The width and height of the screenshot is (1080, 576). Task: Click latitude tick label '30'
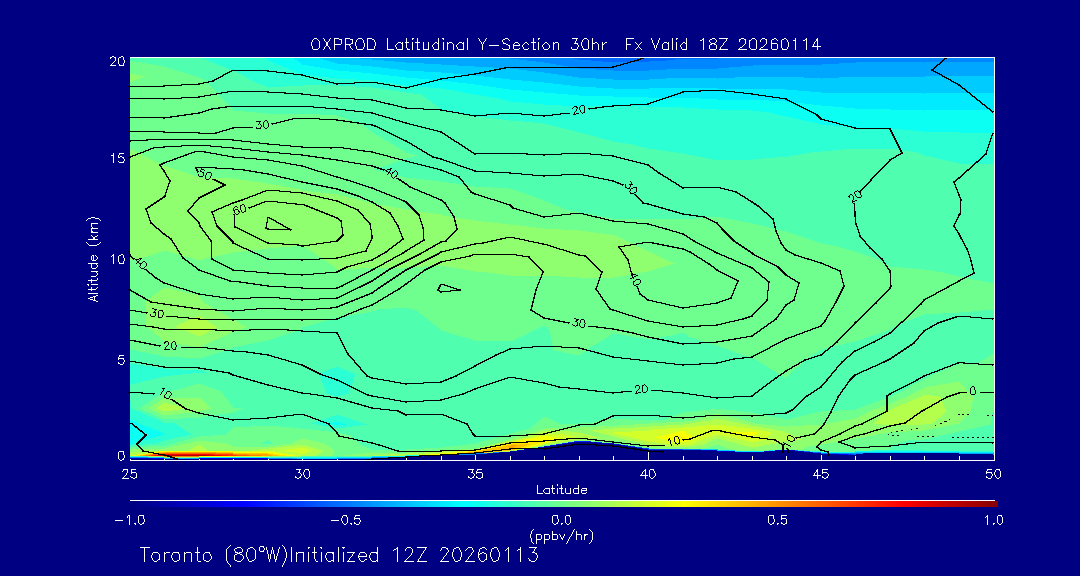[302, 474]
